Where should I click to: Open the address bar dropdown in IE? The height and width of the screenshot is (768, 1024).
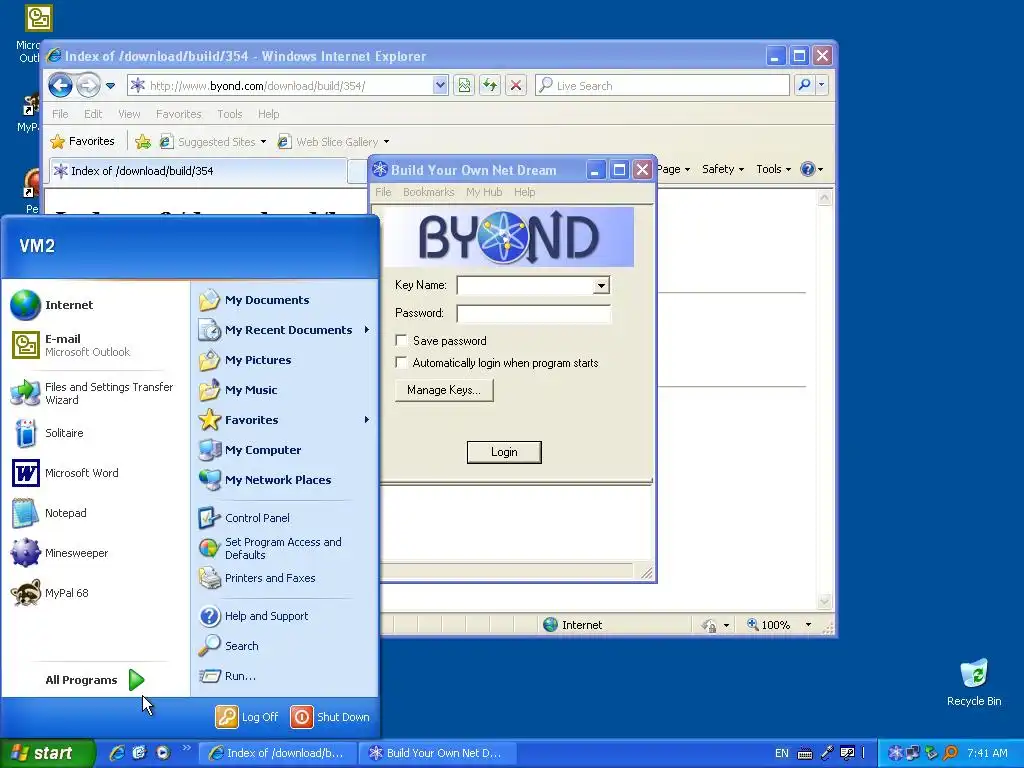[x=440, y=85]
